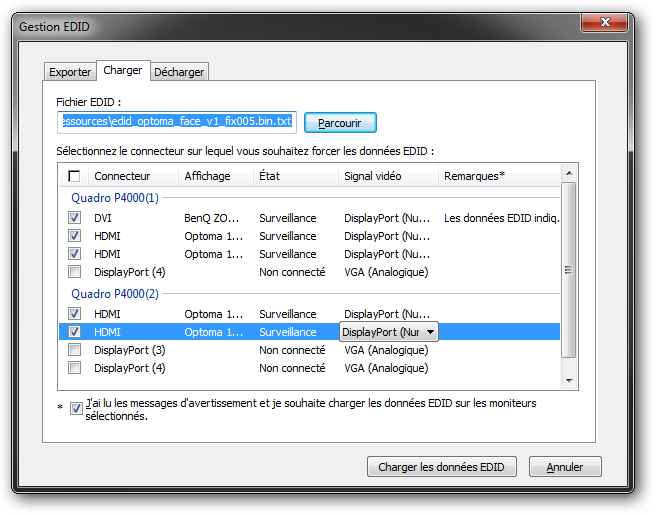Image resolution: width=655 pixels, height=514 pixels.
Task: Close the Gestion EDID dialog window
Action: [x=609, y=24]
